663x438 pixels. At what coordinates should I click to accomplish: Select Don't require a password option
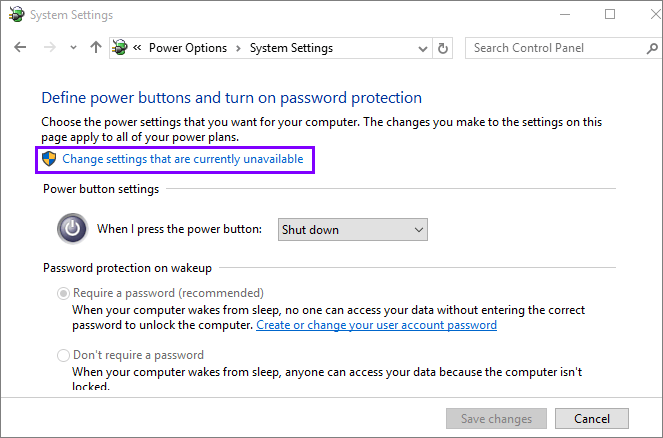pyautogui.click(x=64, y=355)
